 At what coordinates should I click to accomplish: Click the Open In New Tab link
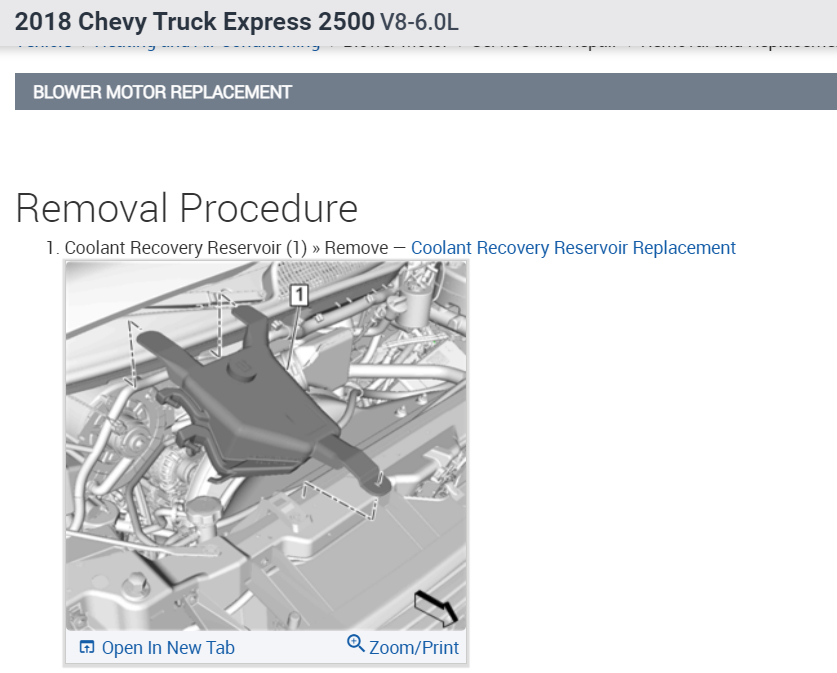coord(168,647)
